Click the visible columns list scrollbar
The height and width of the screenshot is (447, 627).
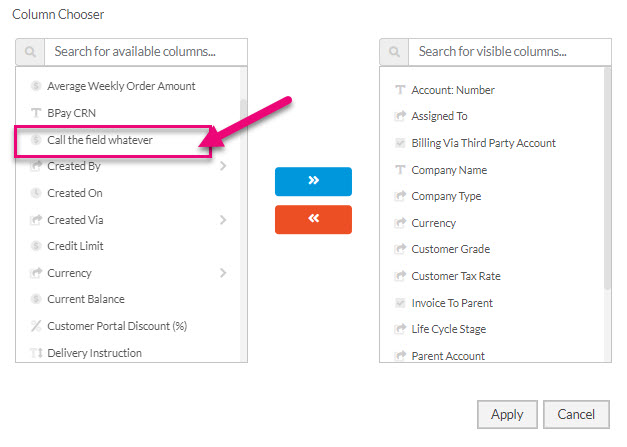tap(607, 178)
